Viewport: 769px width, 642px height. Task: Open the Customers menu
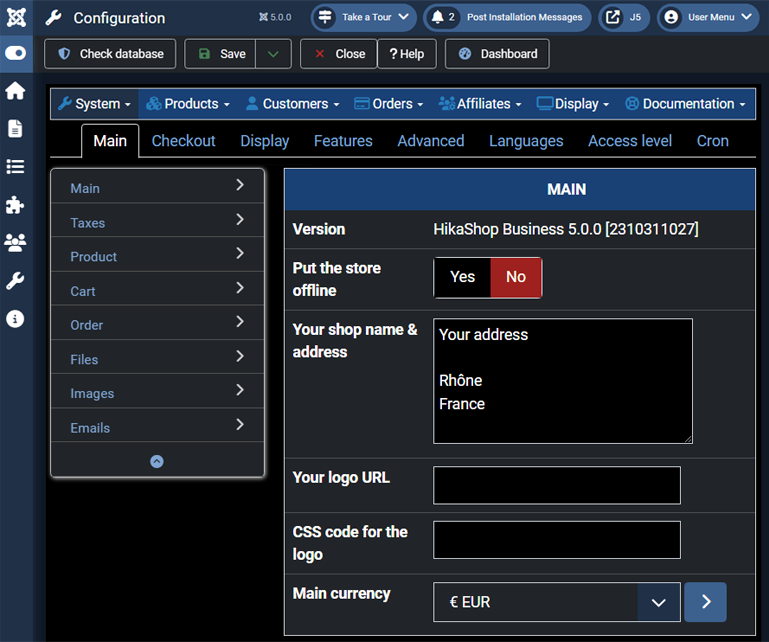click(x=293, y=104)
